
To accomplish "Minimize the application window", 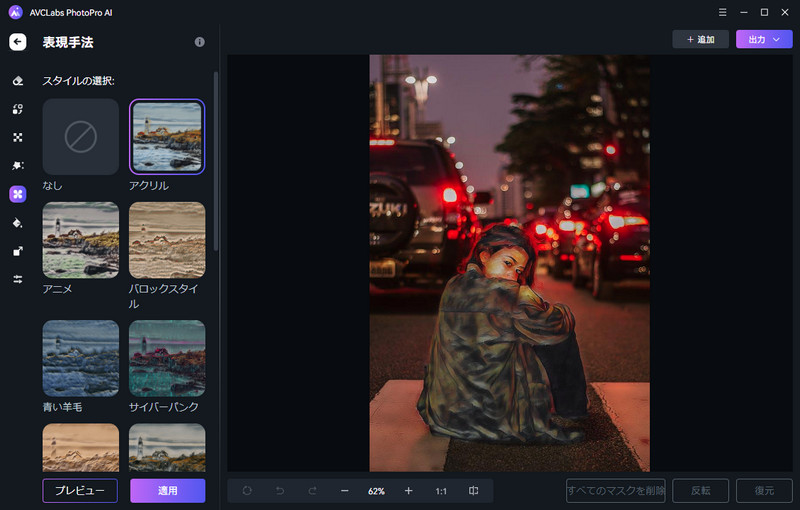I will [x=744, y=12].
